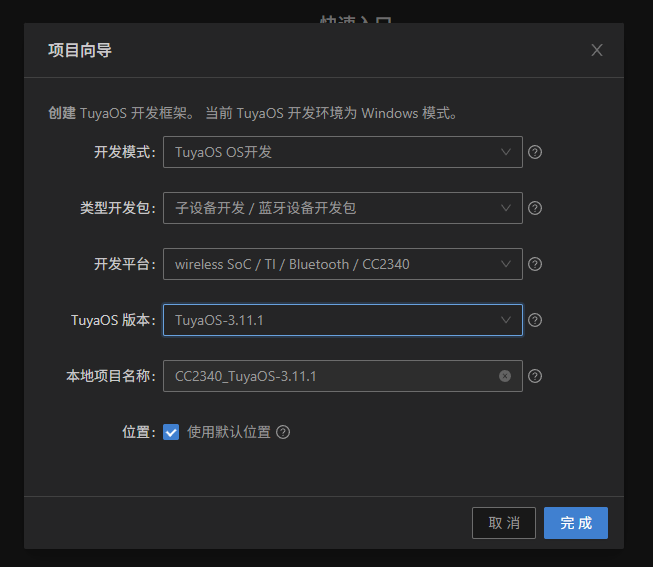Expand the TuyaOS 版本 dropdown
Screen dimensions: 653x567
click(343, 320)
